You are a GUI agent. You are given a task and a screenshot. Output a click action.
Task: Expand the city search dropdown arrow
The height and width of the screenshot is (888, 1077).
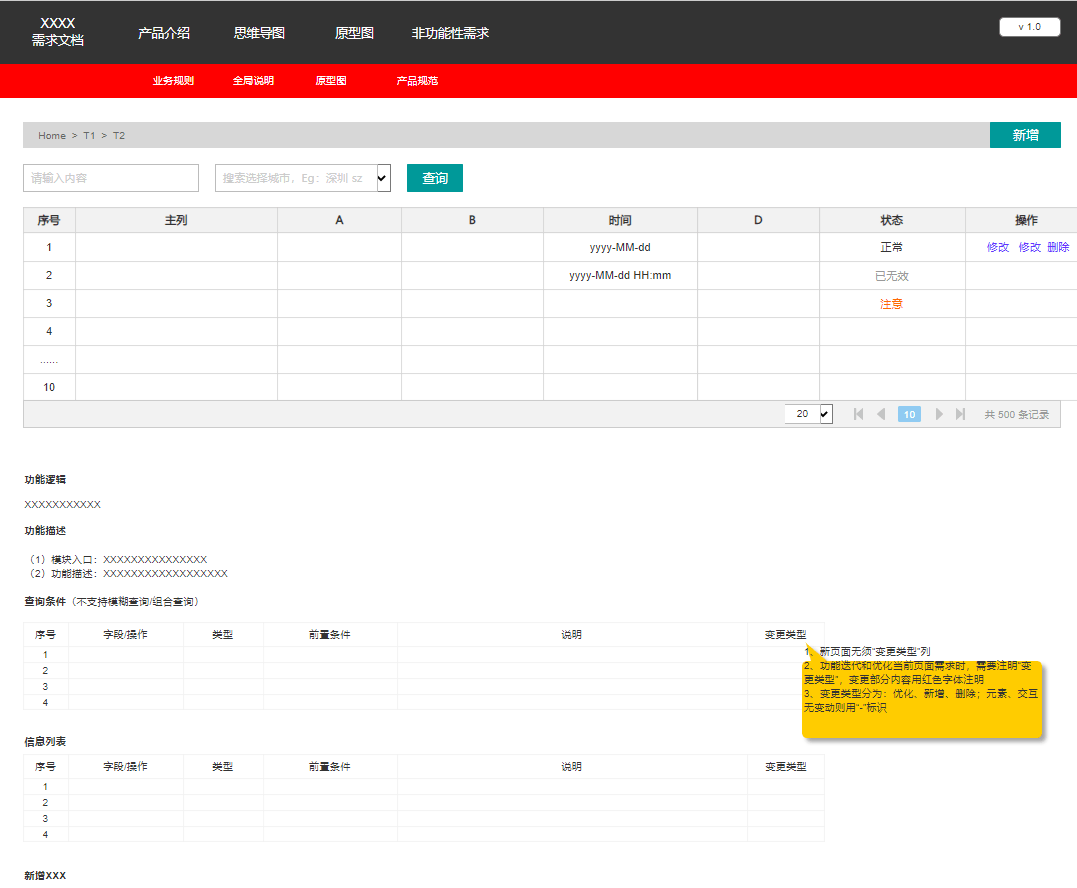[x=383, y=178]
